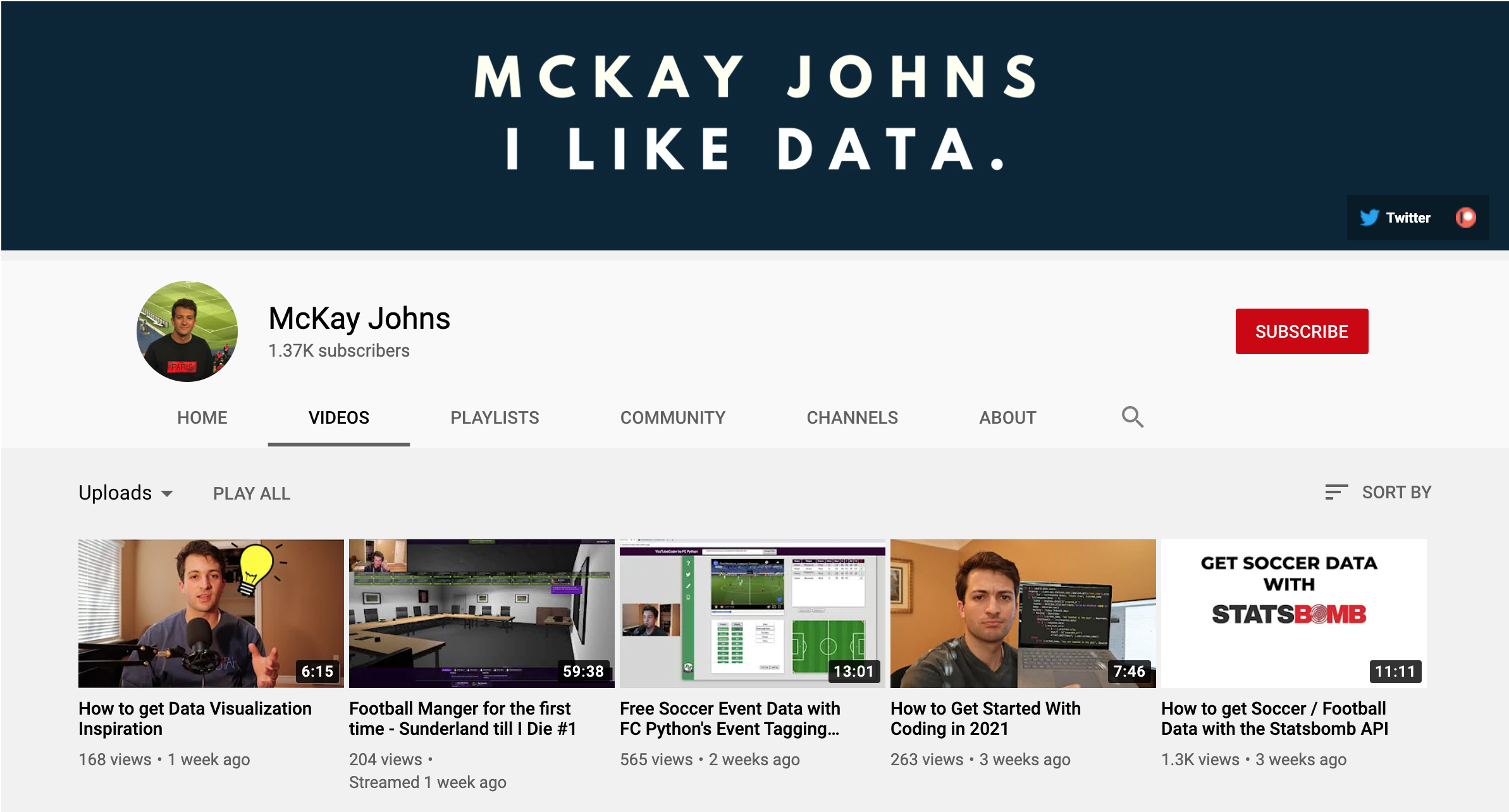Viewport: 1509px width, 812px height.
Task: Open the Statsbomb soccer data thumbnail
Action: point(1293,613)
